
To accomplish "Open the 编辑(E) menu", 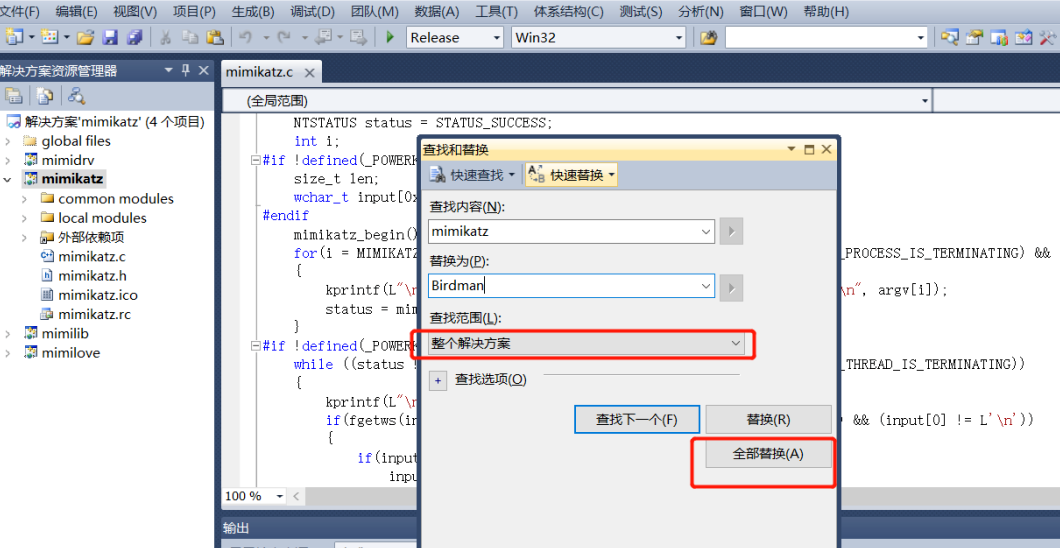I will coord(76,11).
